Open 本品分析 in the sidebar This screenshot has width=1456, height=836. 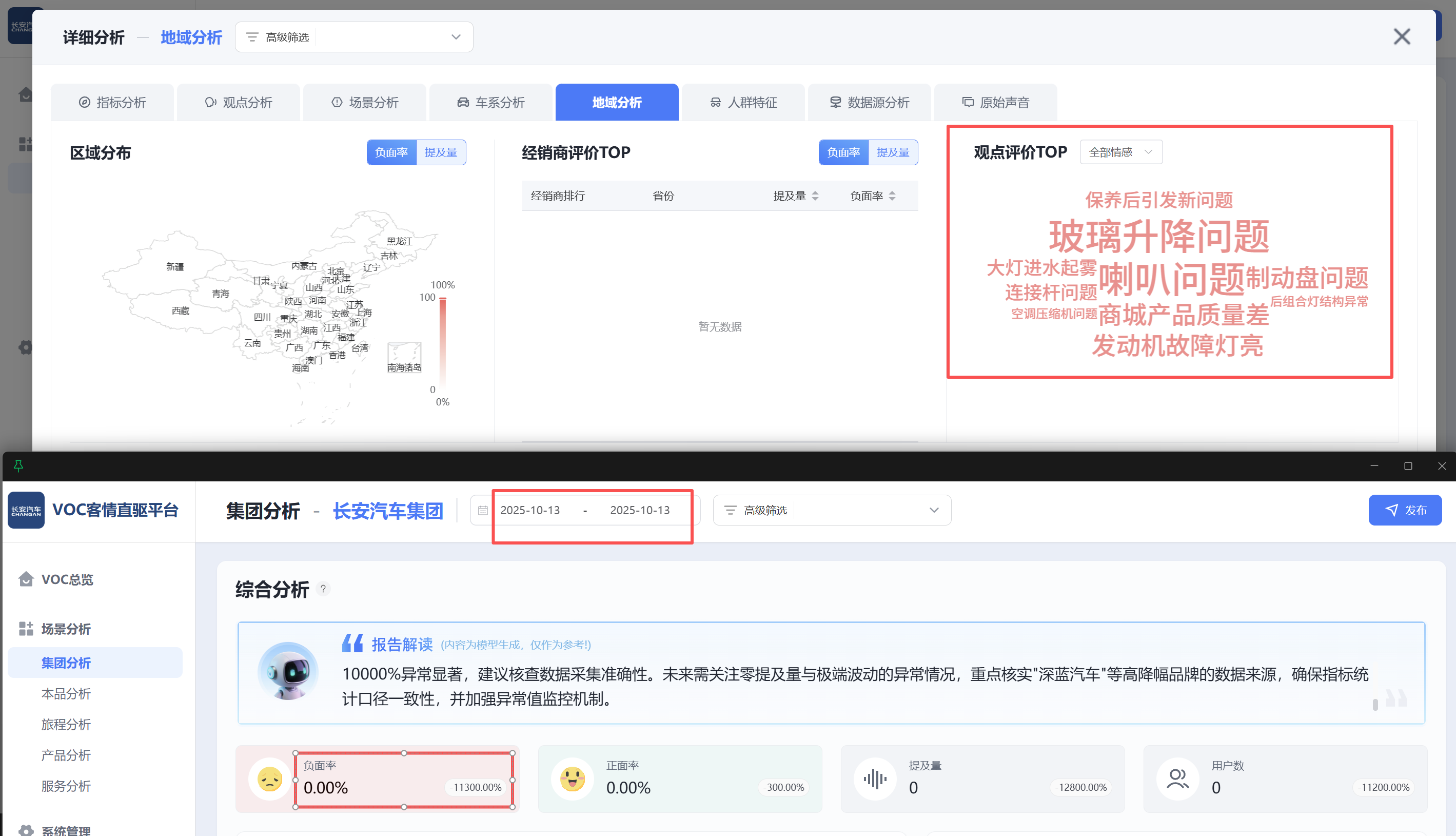click(x=66, y=694)
